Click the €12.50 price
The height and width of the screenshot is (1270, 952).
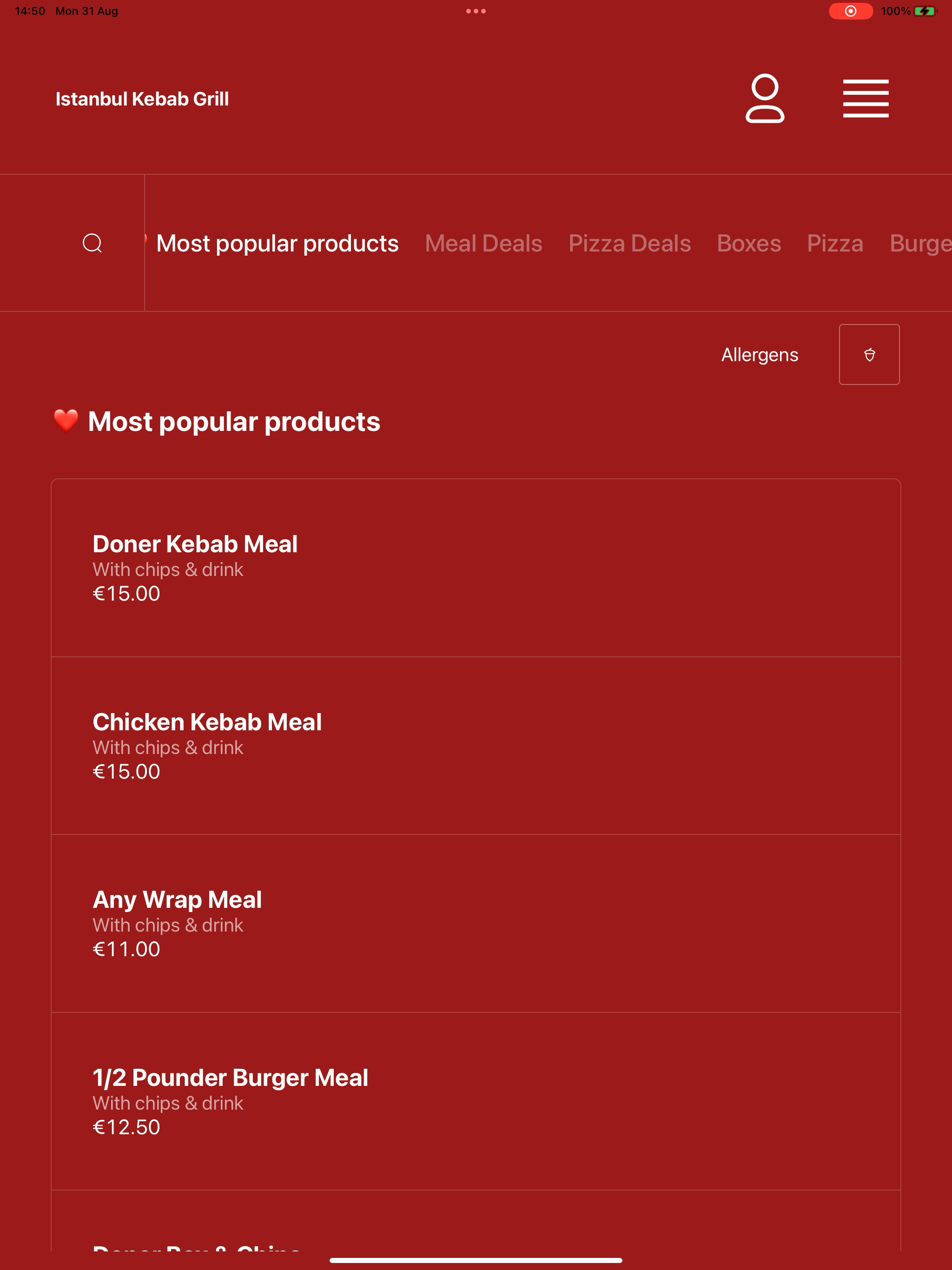126,1127
